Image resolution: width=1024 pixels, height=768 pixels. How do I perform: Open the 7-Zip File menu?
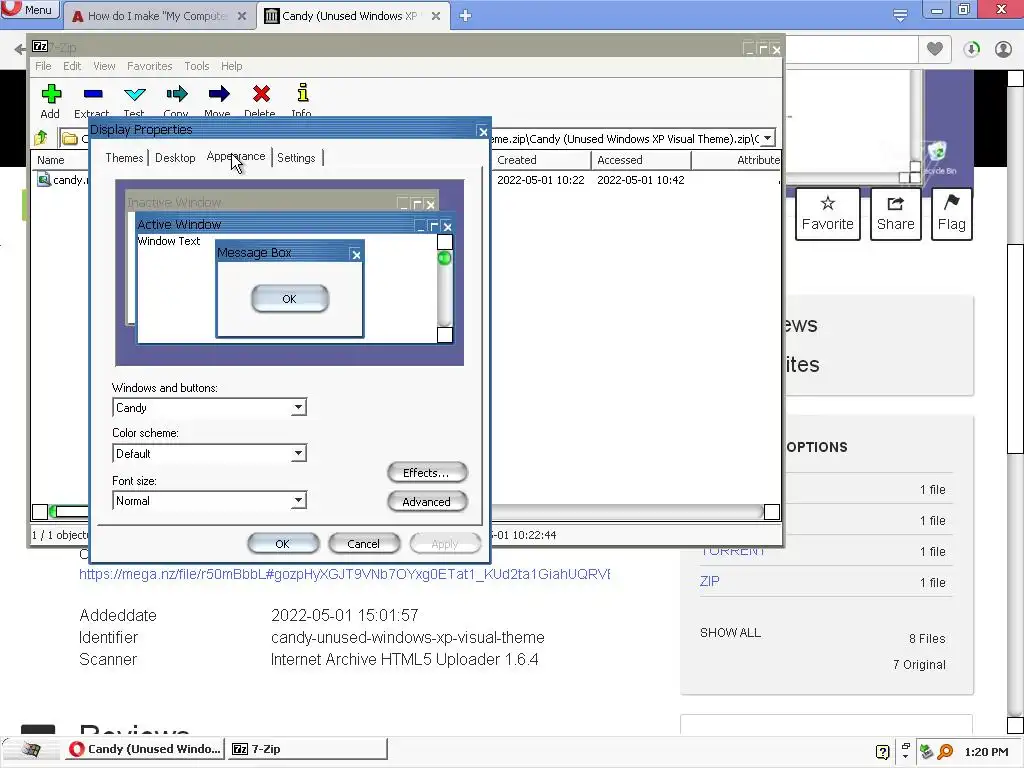(x=43, y=66)
